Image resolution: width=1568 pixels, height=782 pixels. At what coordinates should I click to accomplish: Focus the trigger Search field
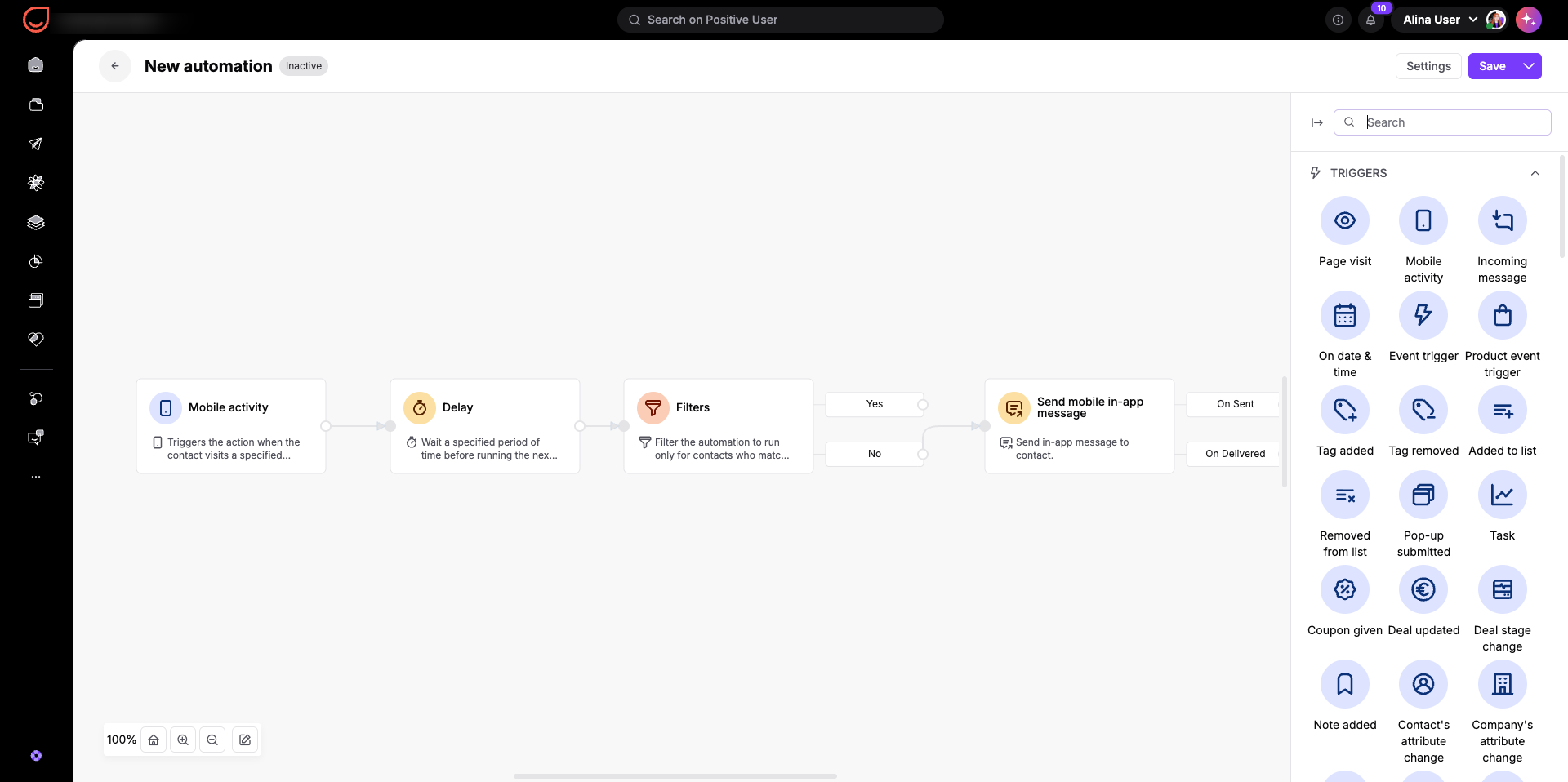point(1442,122)
